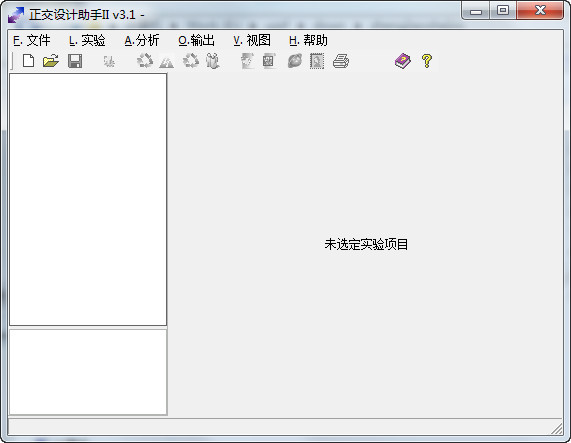Click the grayed-out globe toolbar icon
Image resolution: width=571 pixels, height=443 pixels.
click(295, 61)
